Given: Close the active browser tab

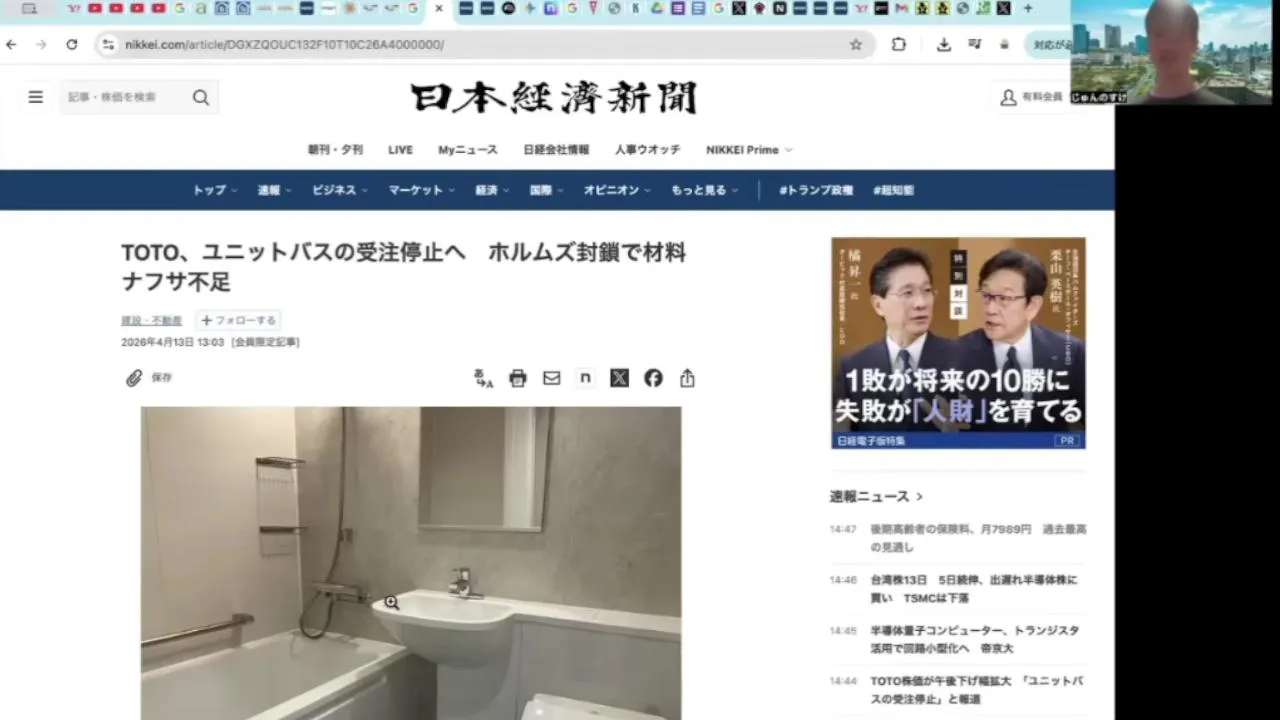Looking at the screenshot, I should [438, 8].
